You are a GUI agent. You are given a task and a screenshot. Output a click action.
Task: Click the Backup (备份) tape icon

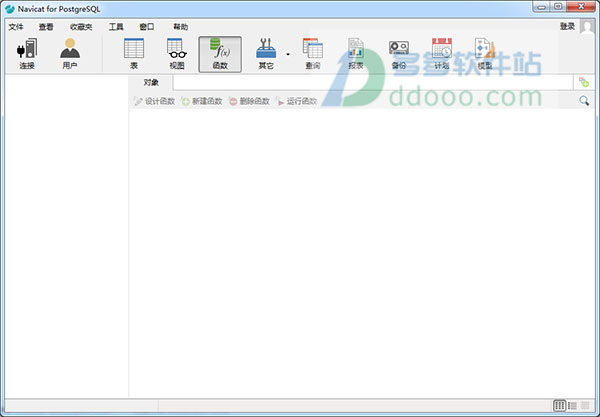[399, 54]
